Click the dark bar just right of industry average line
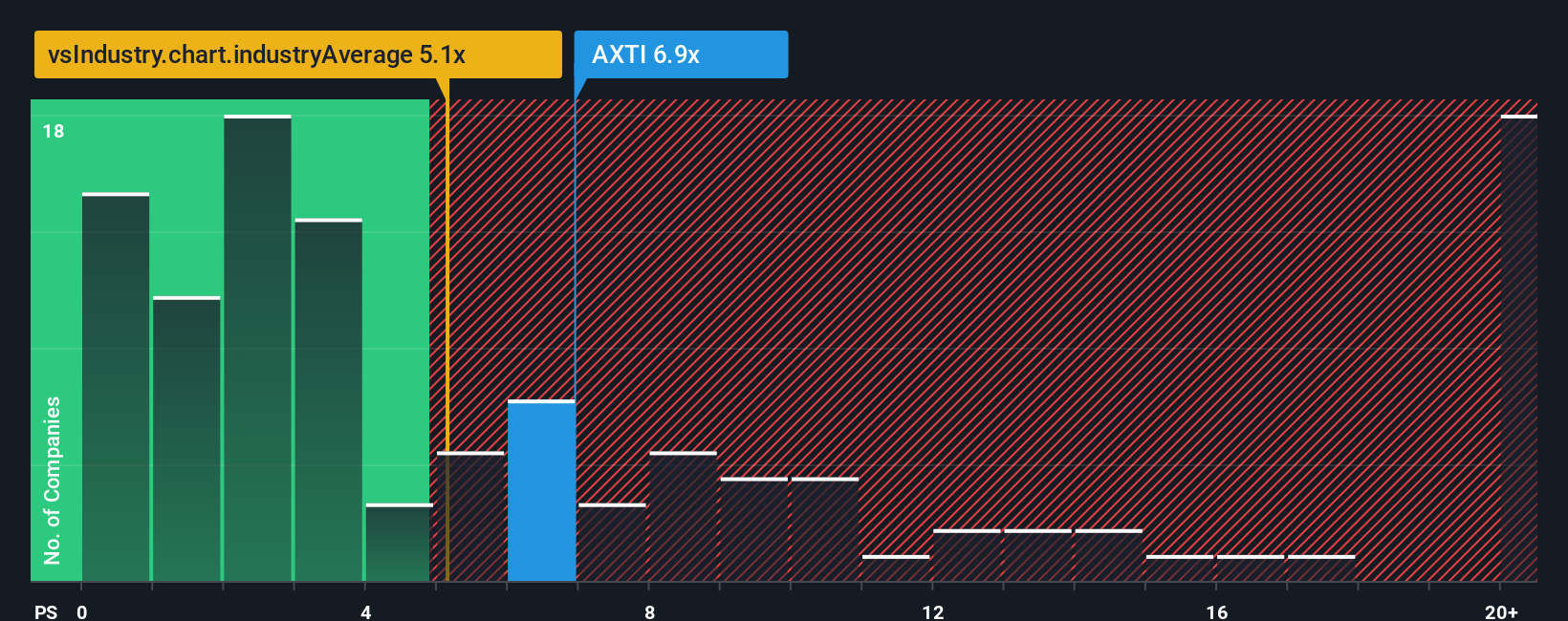Screen dimensions: 1568x621 (x=470, y=517)
